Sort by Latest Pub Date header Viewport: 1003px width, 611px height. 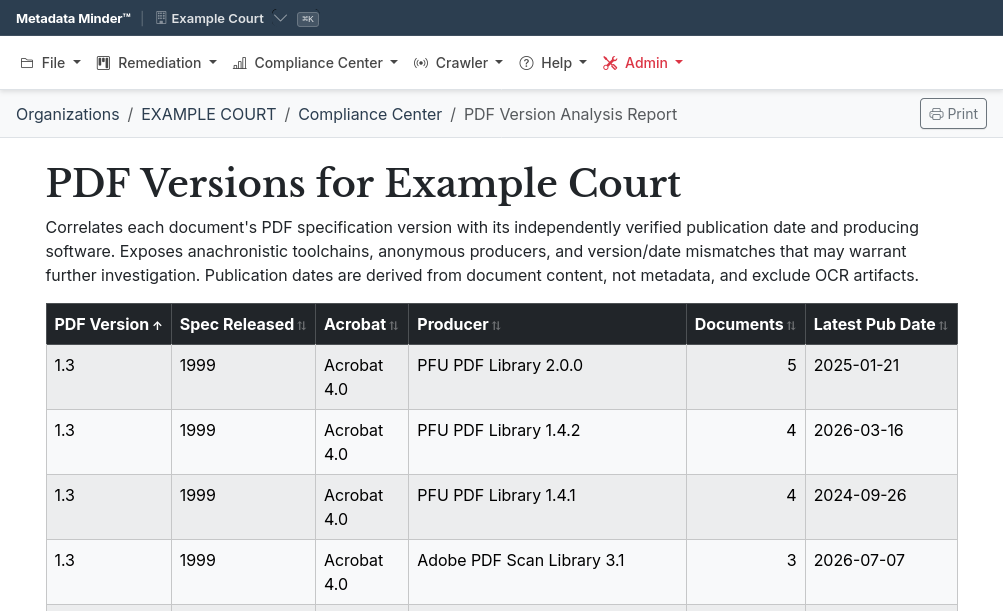click(x=881, y=324)
